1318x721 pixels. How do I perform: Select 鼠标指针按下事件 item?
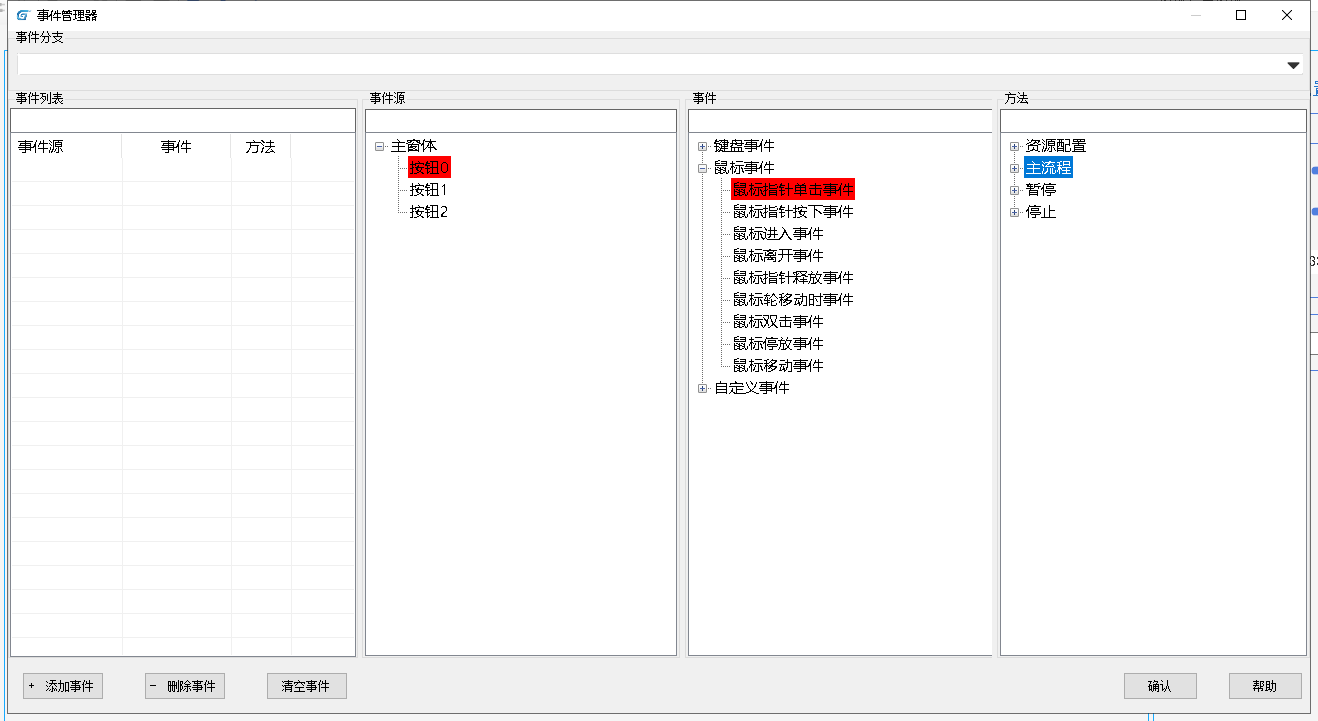793,212
